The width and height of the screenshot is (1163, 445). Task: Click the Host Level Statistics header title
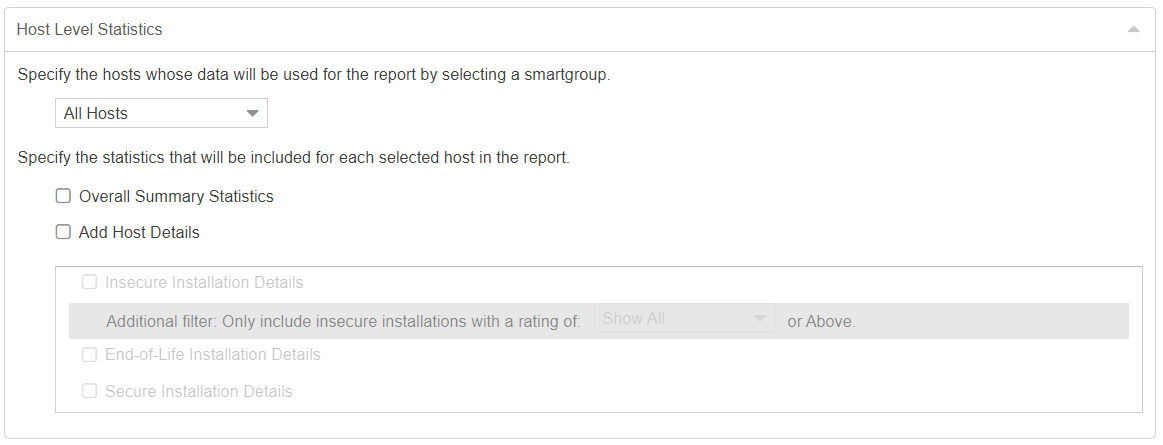point(89,30)
